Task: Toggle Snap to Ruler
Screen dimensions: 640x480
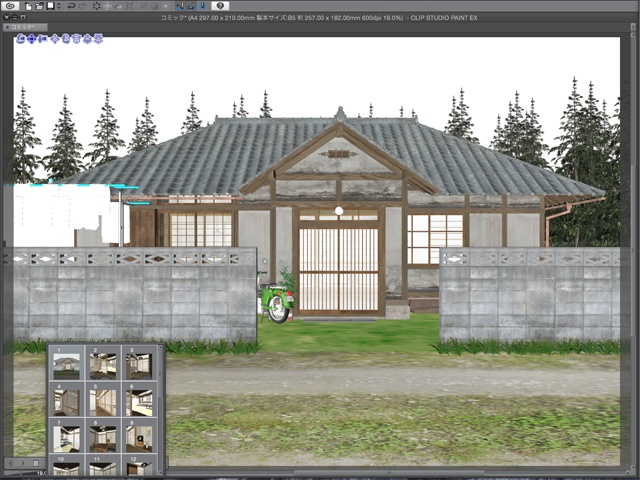Action: (180, 6)
